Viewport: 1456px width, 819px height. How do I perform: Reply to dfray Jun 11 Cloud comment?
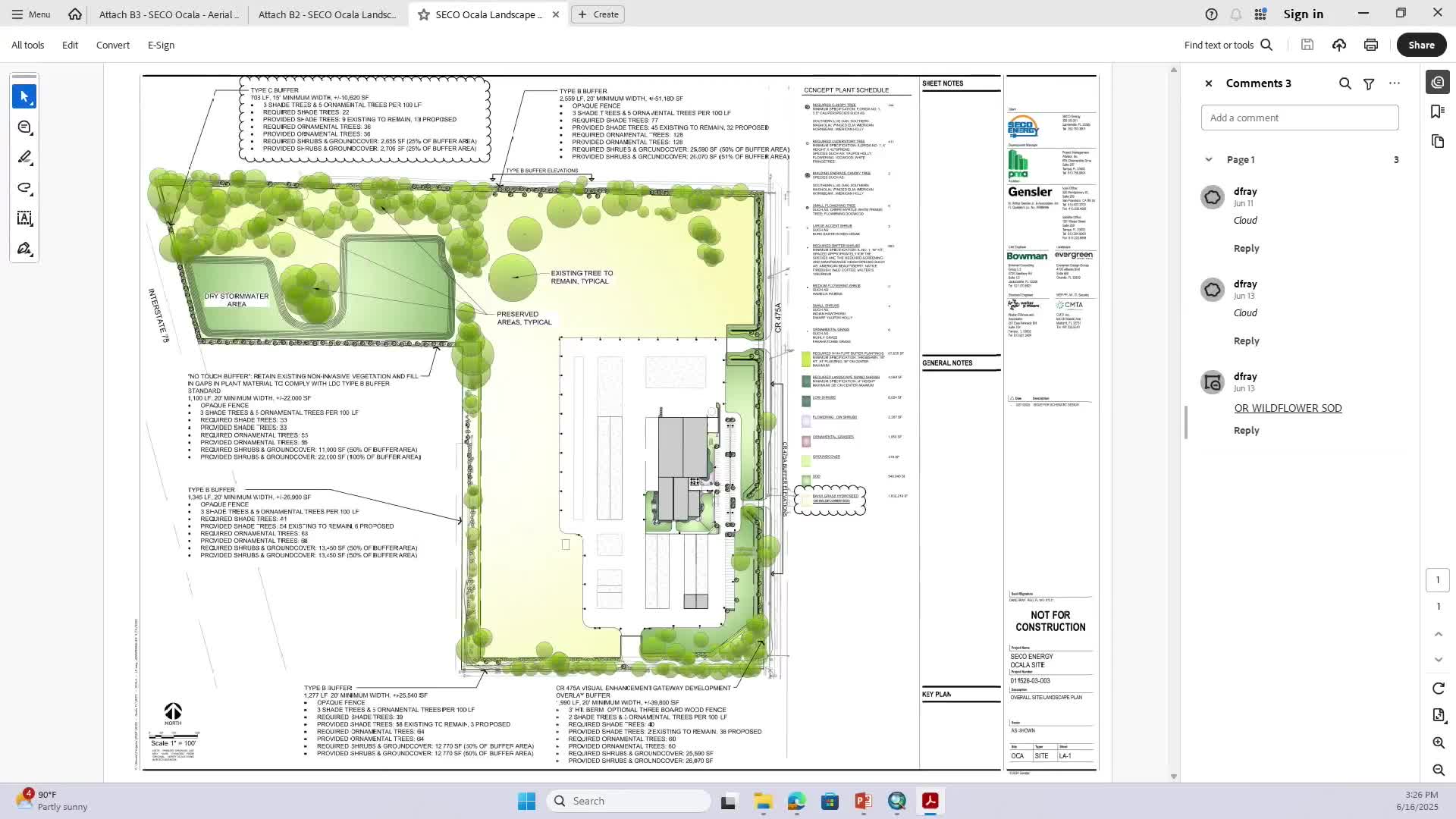(1246, 248)
